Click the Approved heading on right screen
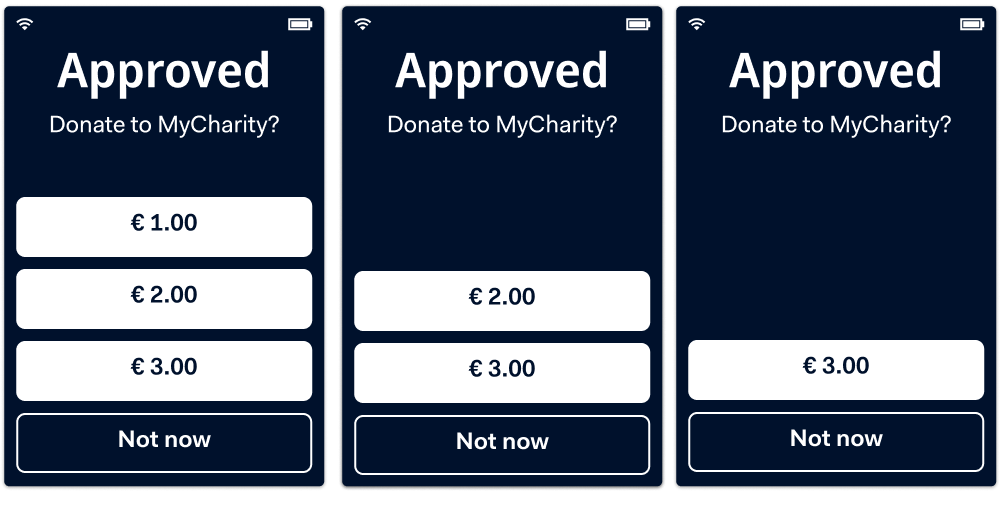 836,72
